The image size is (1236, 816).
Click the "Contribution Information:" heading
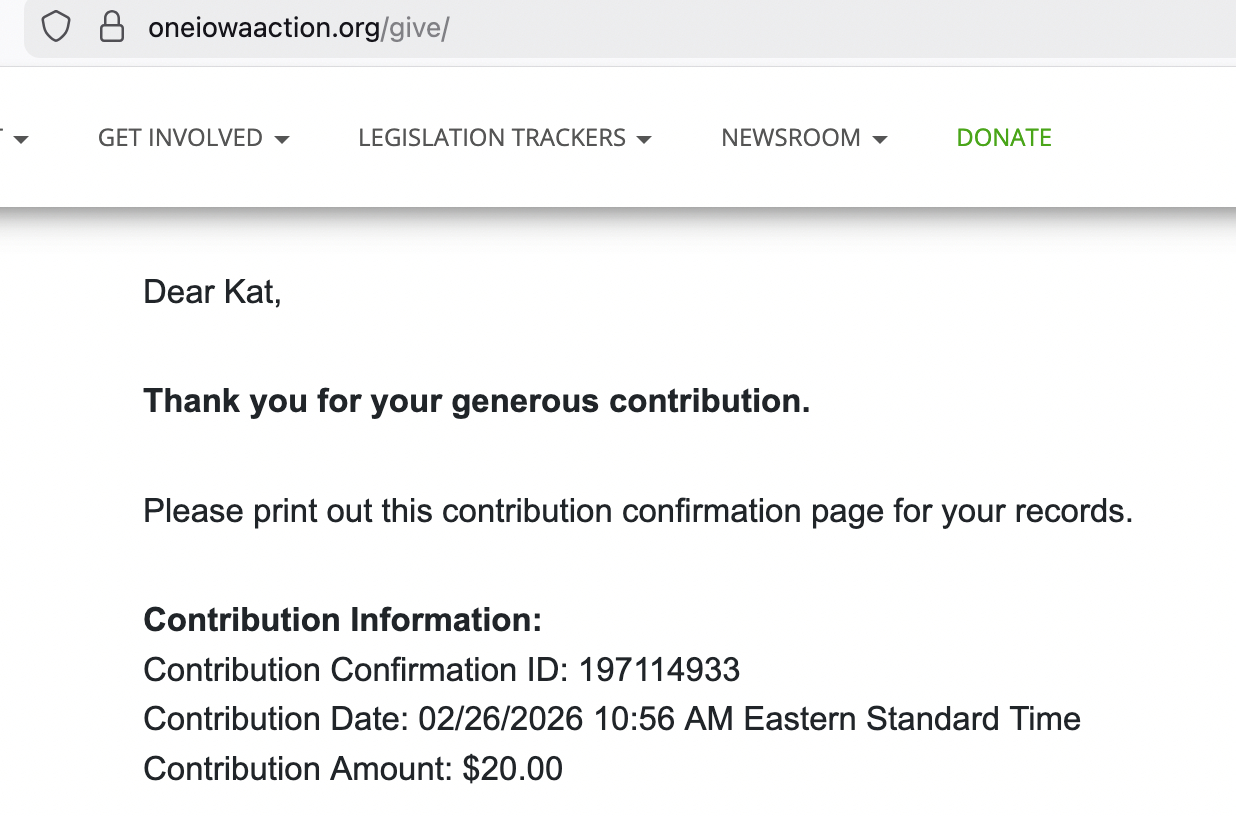342,620
